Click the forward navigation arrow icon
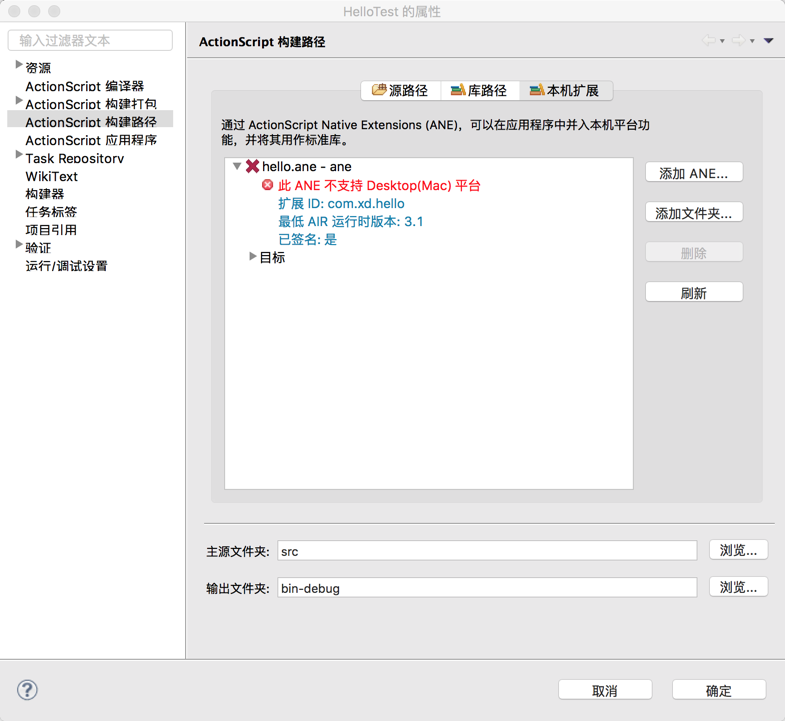This screenshot has width=785, height=721. [738, 41]
